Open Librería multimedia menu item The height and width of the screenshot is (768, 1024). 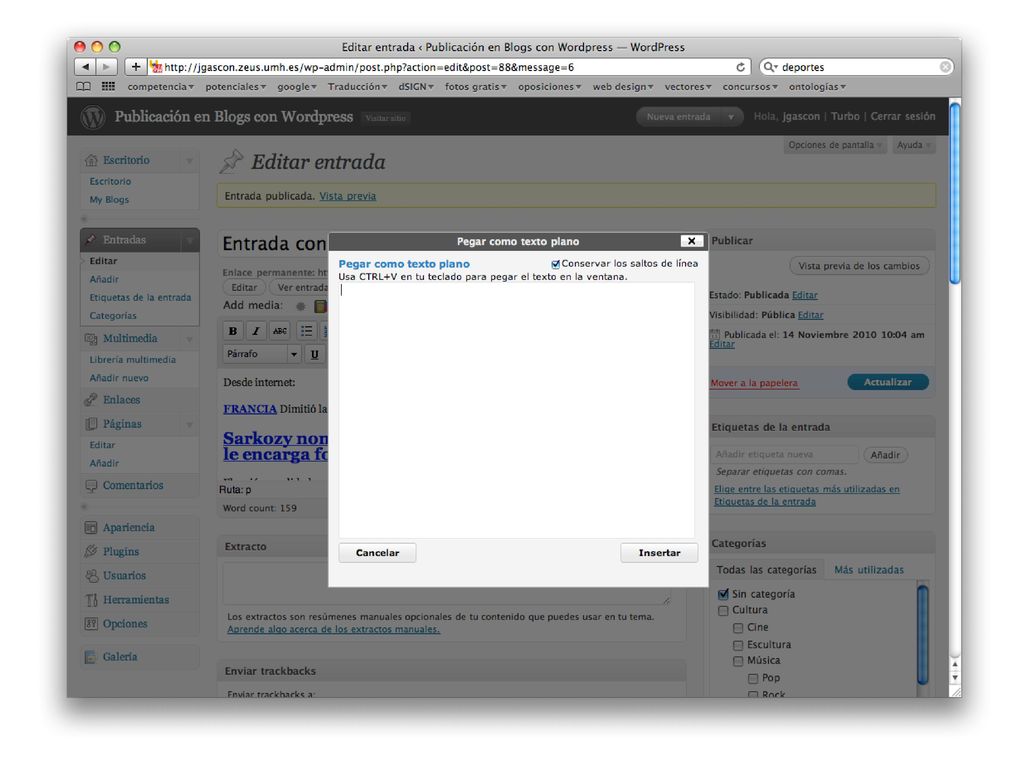click(133, 360)
